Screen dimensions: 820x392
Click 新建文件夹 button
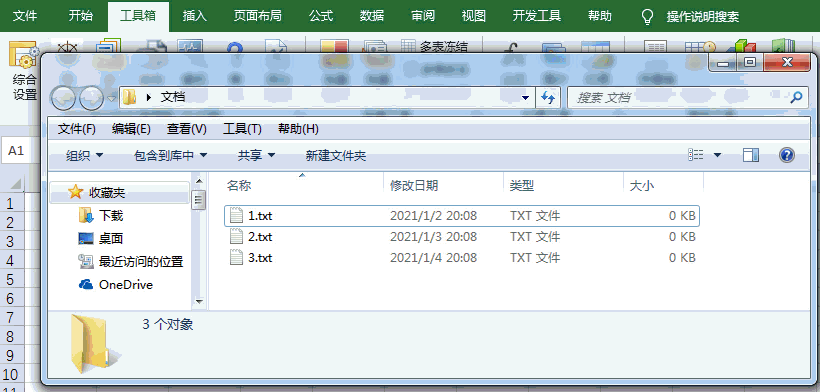point(336,155)
